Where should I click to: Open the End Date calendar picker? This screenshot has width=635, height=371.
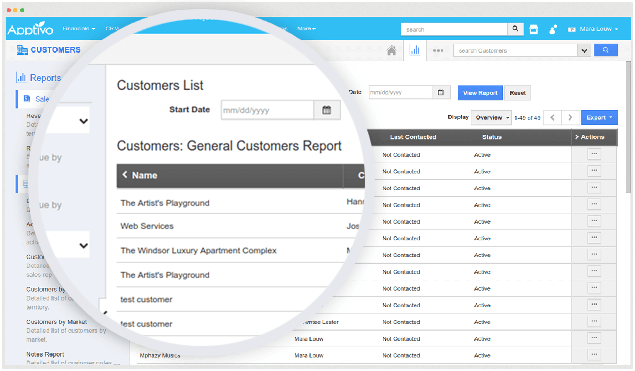pos(441,93)
